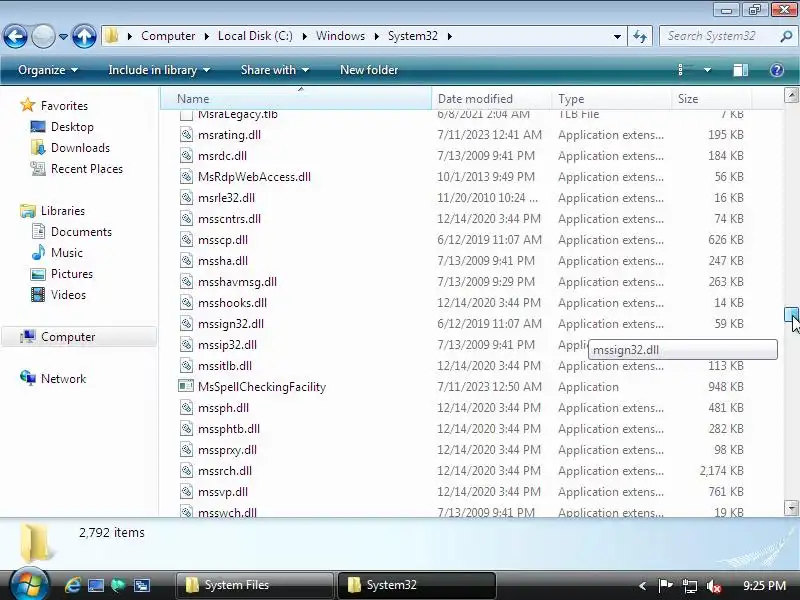Image resolution: width=800 pixels, height=600 pixels.
Task: Select the msrle32.dll file icon
Action: pos(186,197)
